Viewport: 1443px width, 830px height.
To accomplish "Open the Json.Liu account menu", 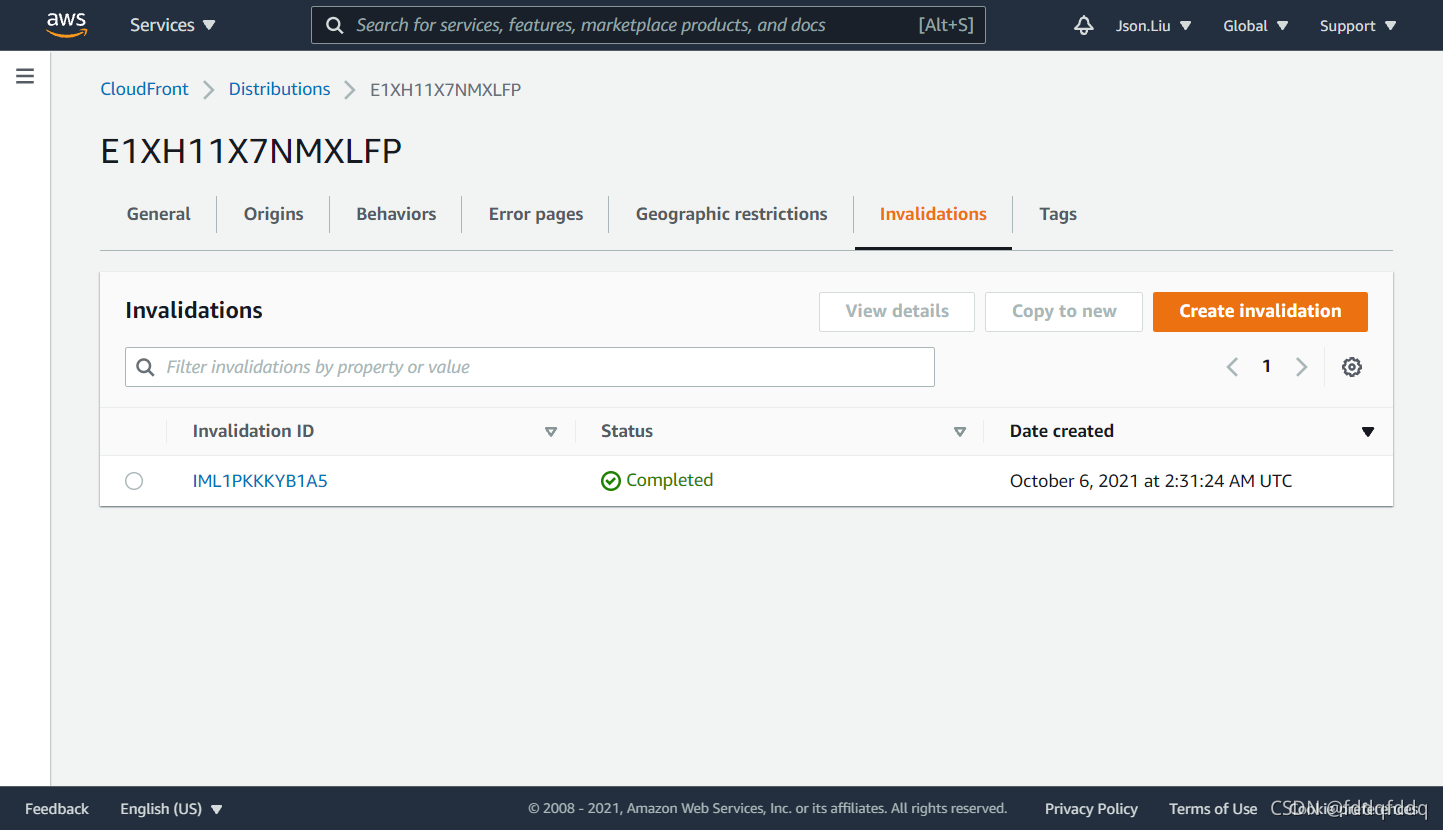I will pos(1154,26).
